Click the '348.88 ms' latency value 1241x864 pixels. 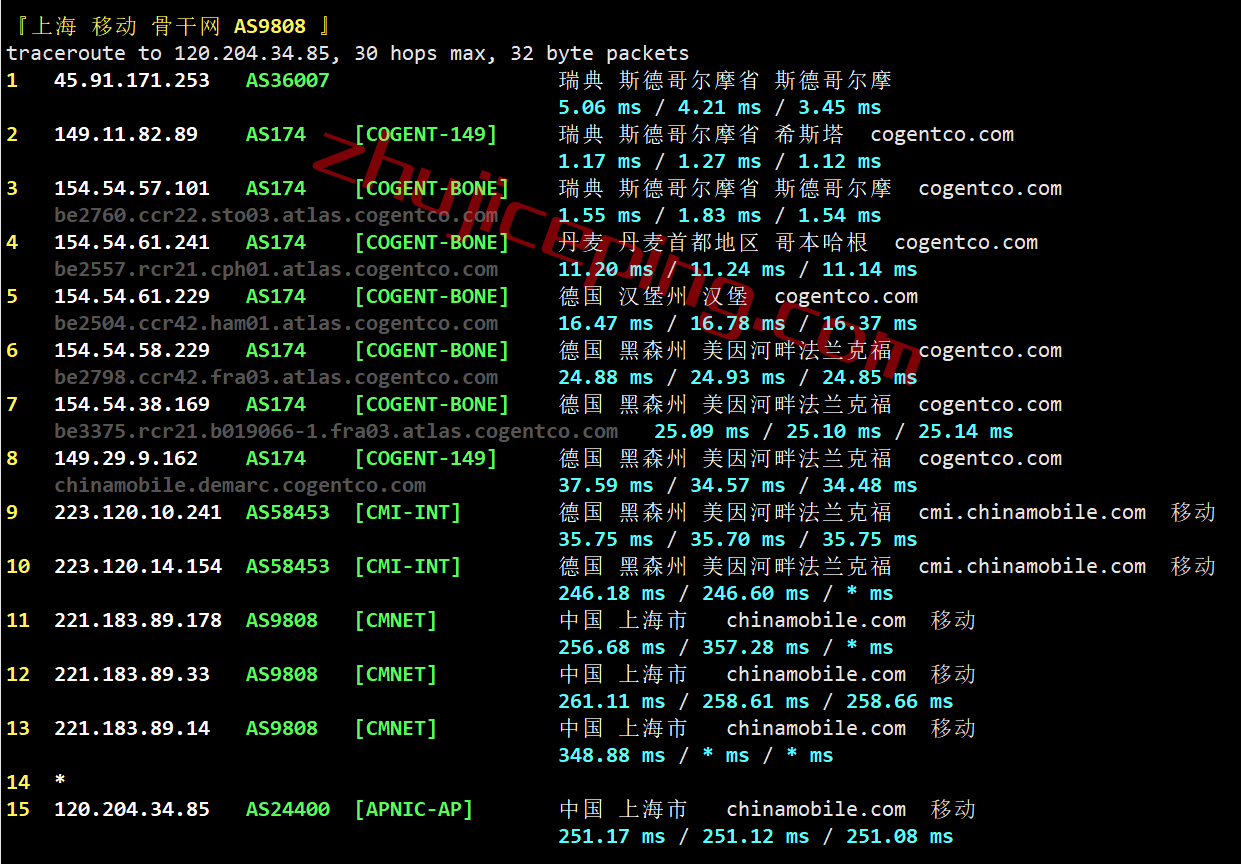[612, 755]
